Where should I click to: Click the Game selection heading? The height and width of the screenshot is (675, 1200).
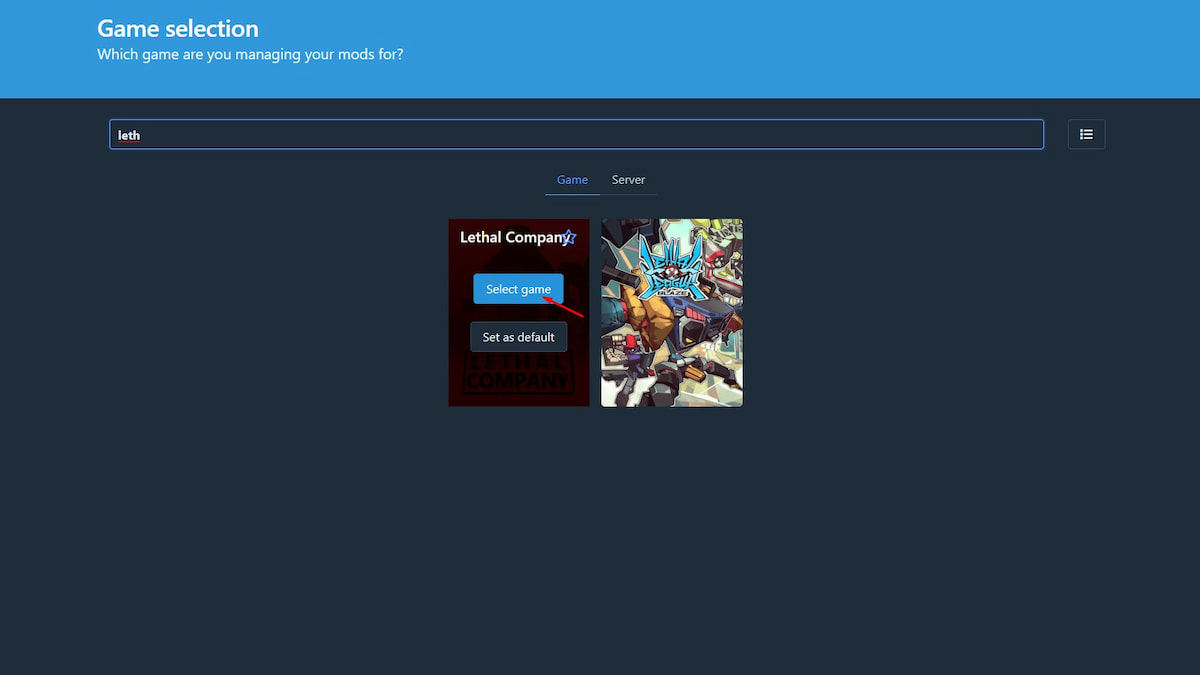coord(178,28)
